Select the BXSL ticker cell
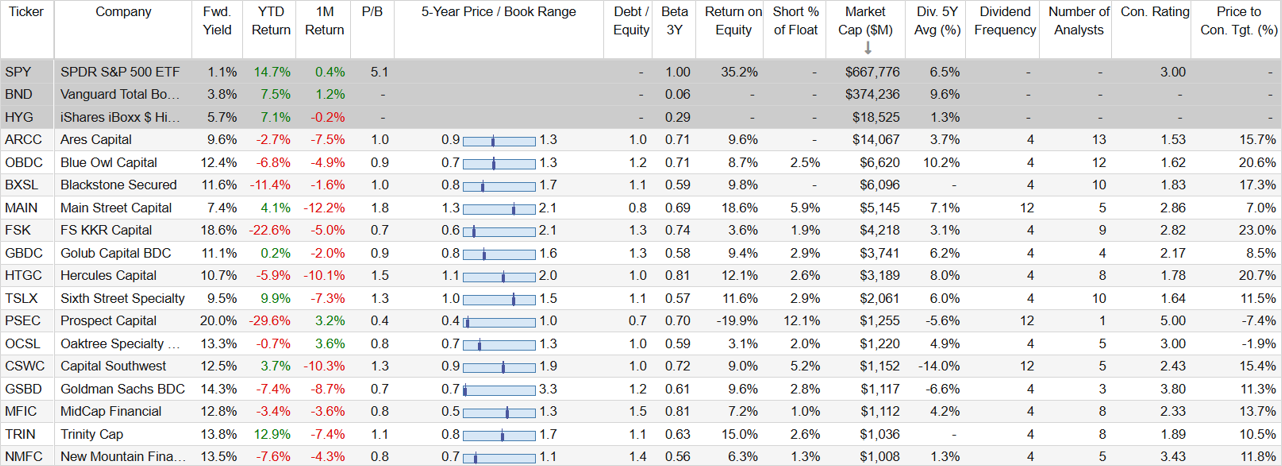The height and width of the screenshot is (466, 1282). [x=22, y=185]
